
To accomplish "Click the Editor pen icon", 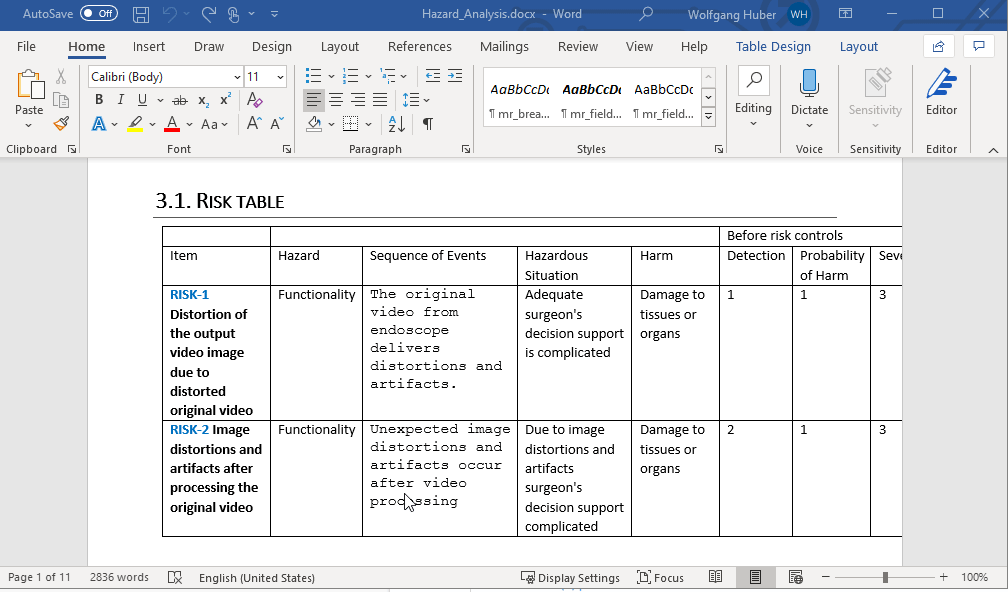I will click(942, 84).
